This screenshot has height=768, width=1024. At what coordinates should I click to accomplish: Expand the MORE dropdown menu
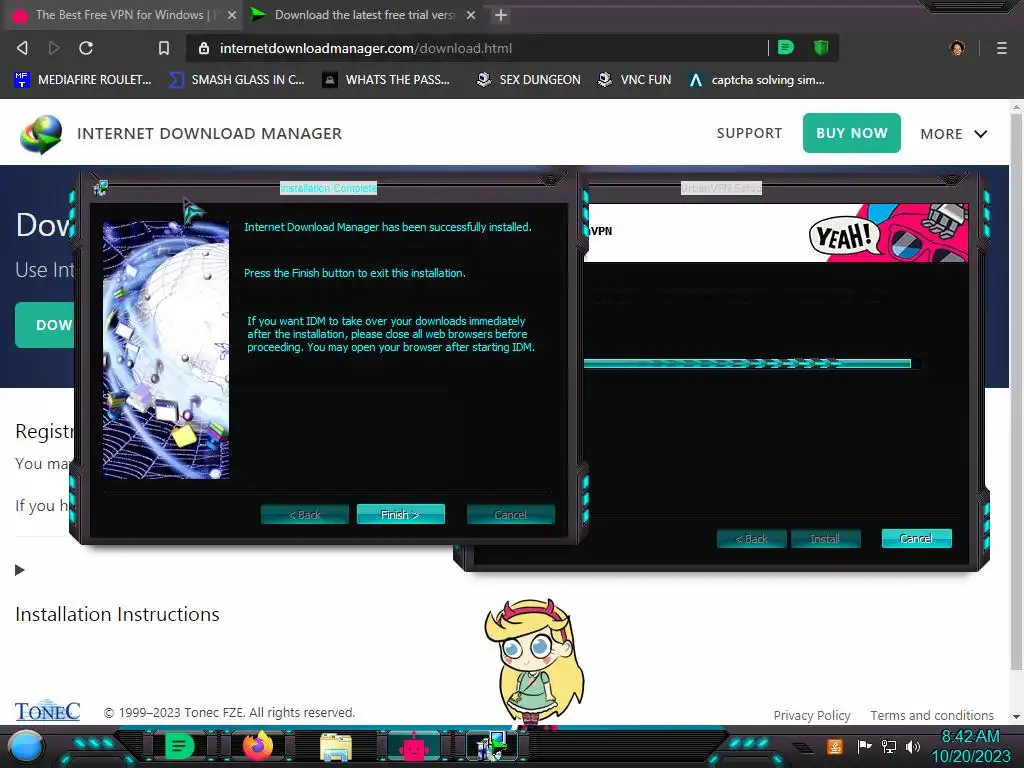(953, 134)
